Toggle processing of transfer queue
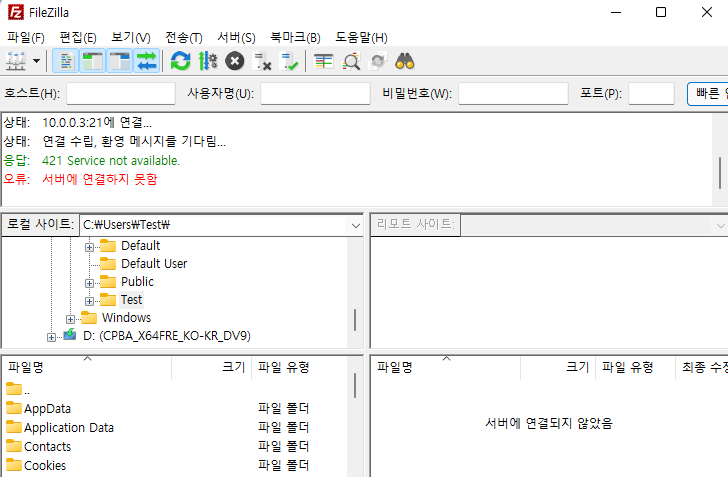 point(208,61)
